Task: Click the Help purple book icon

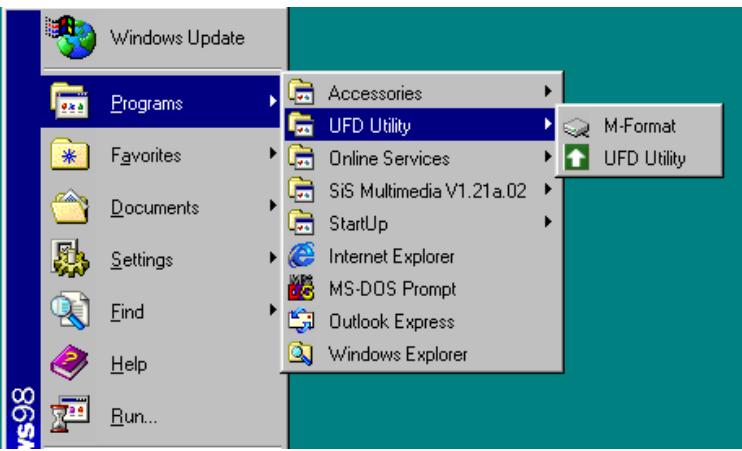Action: tap(70, 363)
